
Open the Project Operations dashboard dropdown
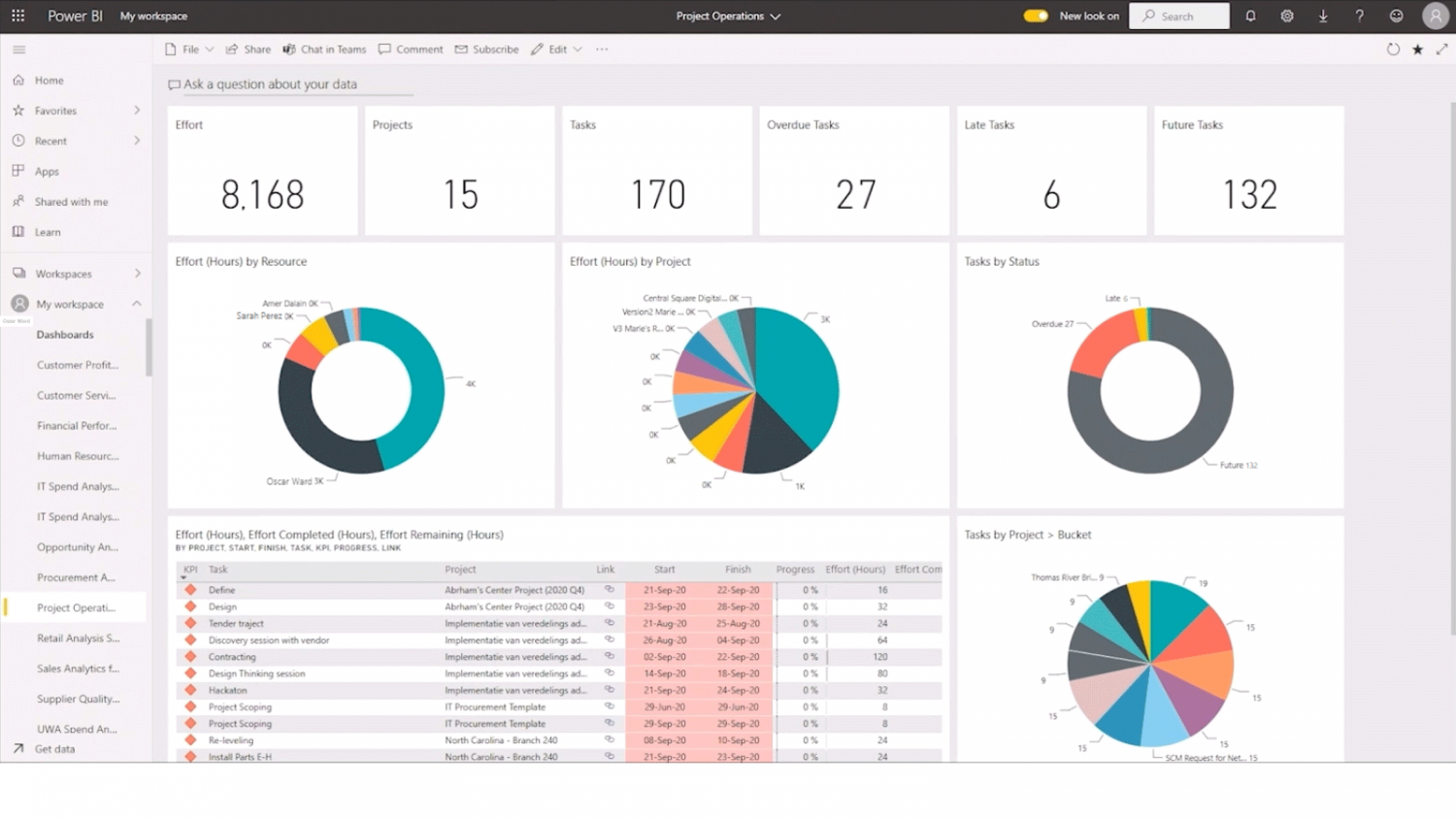(773, 16)
